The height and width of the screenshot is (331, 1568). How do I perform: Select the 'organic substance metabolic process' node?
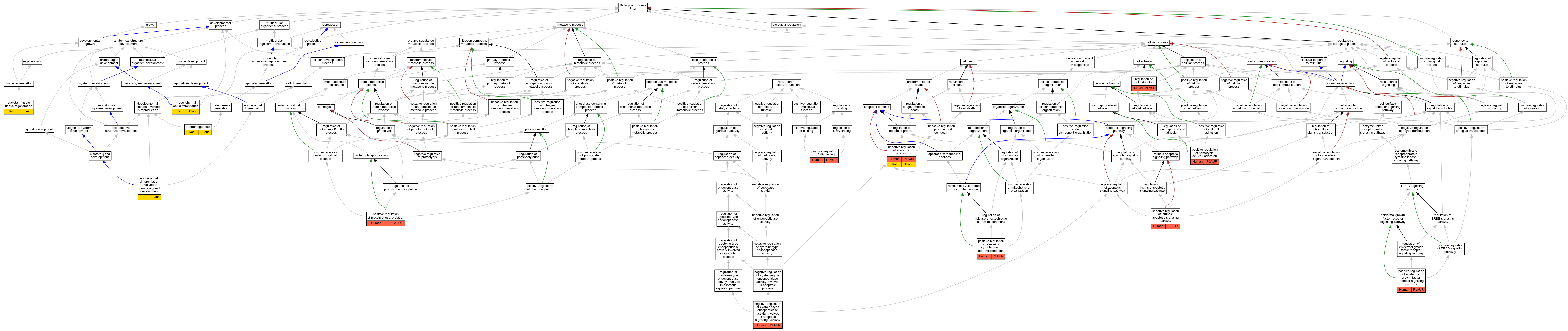coord(421,43)
